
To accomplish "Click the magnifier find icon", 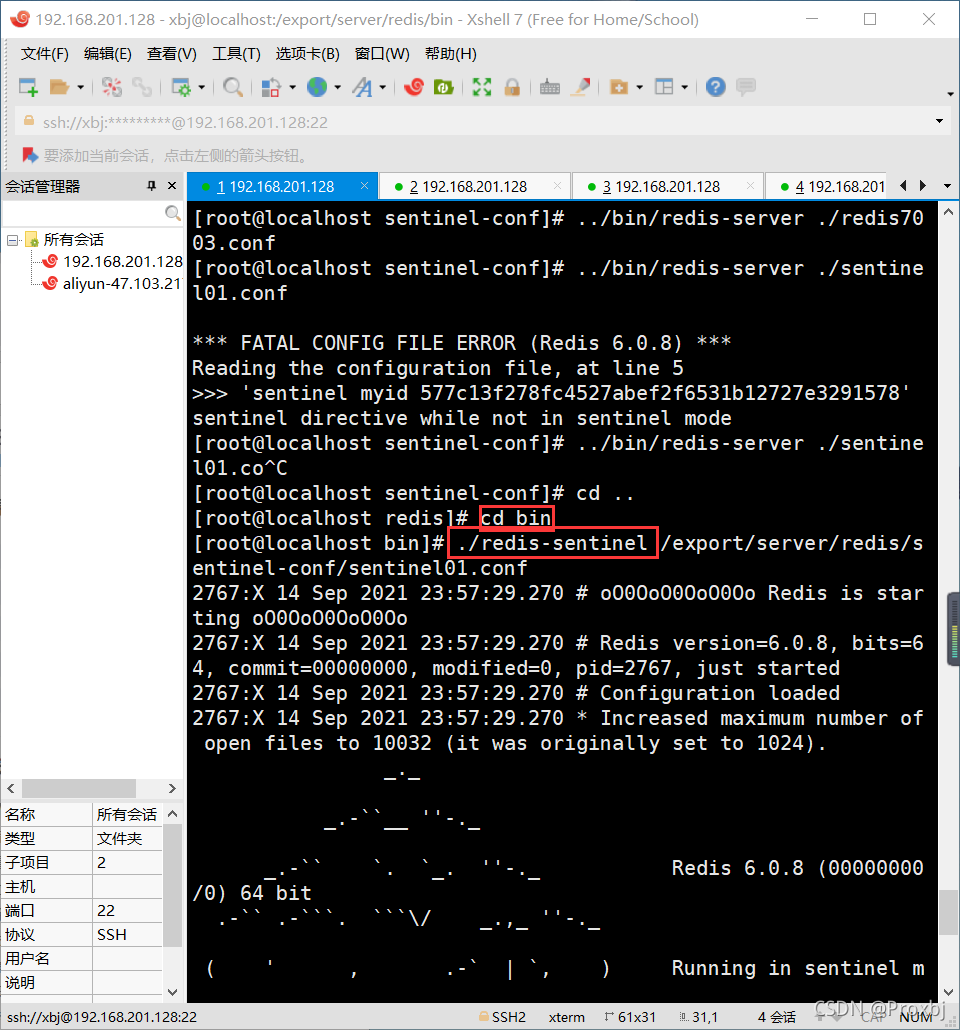I will point(233,87).
